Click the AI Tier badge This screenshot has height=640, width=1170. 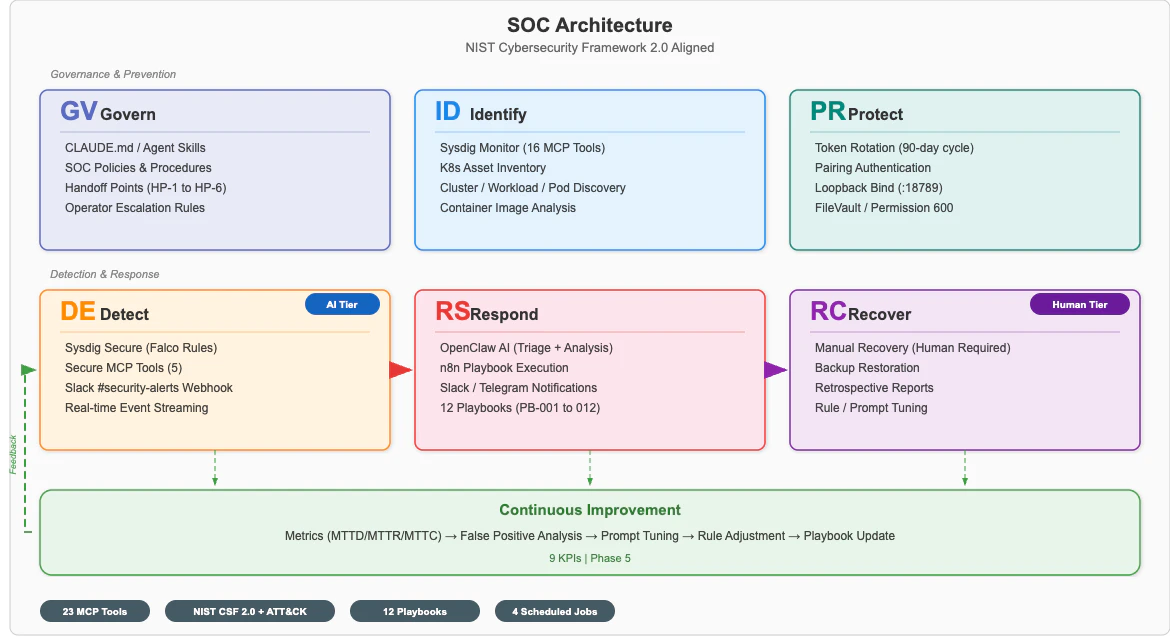pyautogui.click(x=342, y=304)
